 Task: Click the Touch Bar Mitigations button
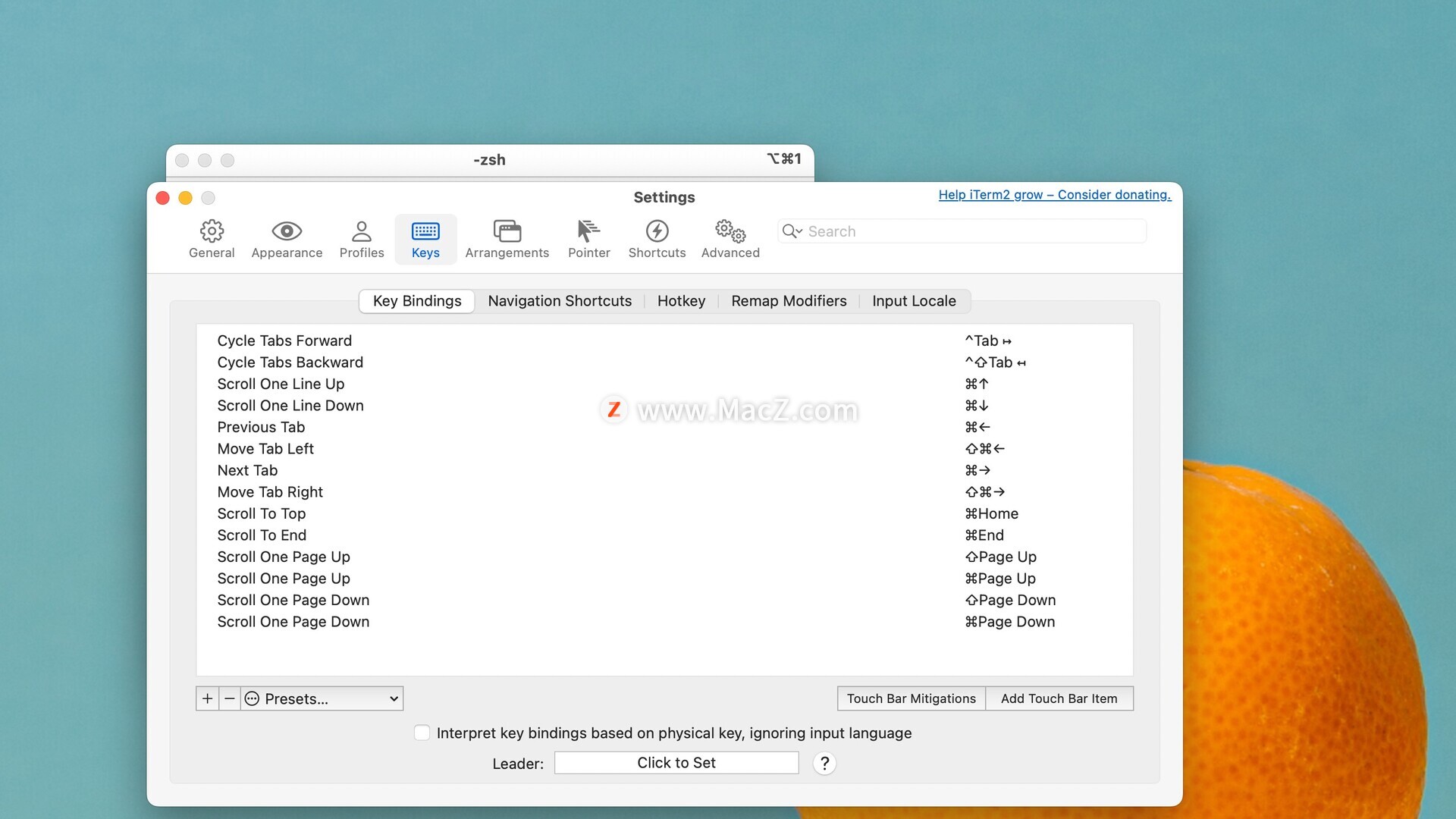point(911,698)
